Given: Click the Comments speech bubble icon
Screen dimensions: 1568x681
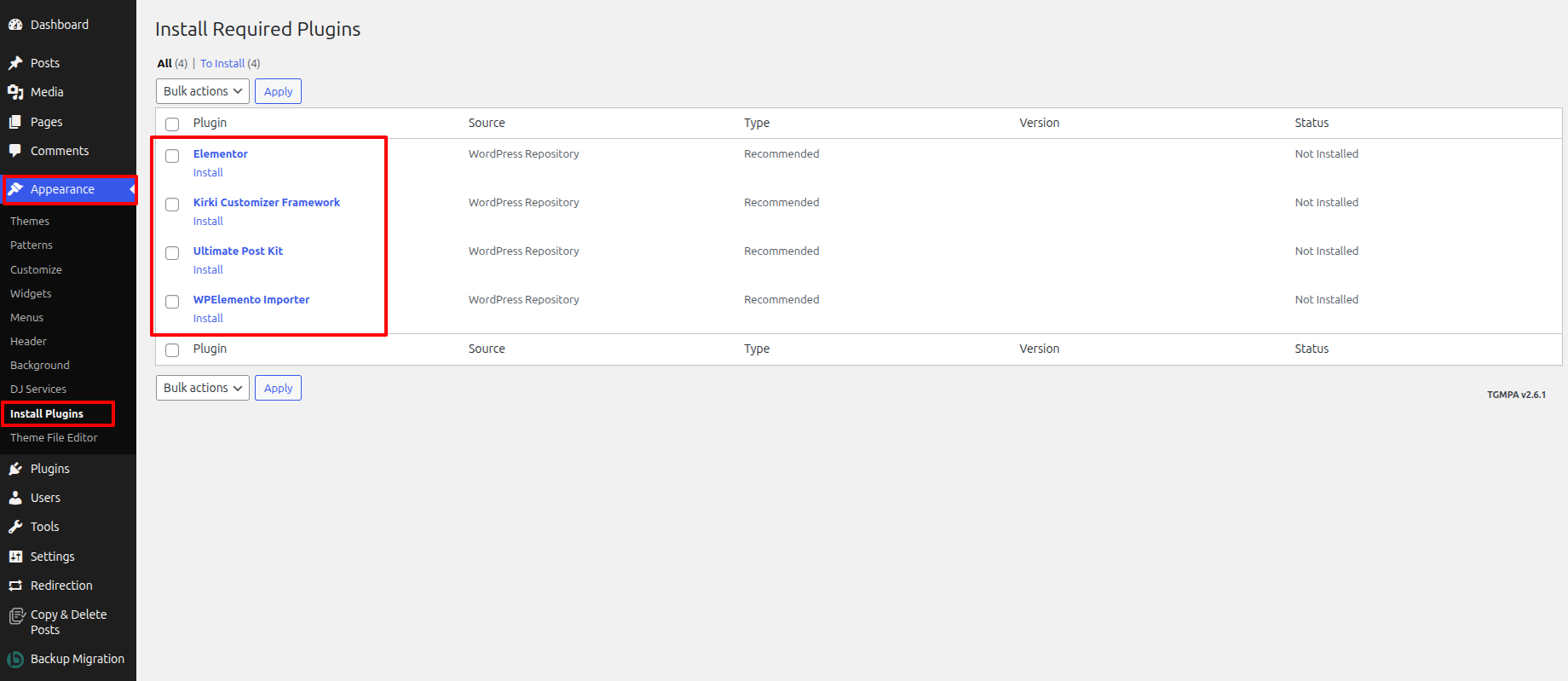Looking at the screenshot, I should 15,151.
